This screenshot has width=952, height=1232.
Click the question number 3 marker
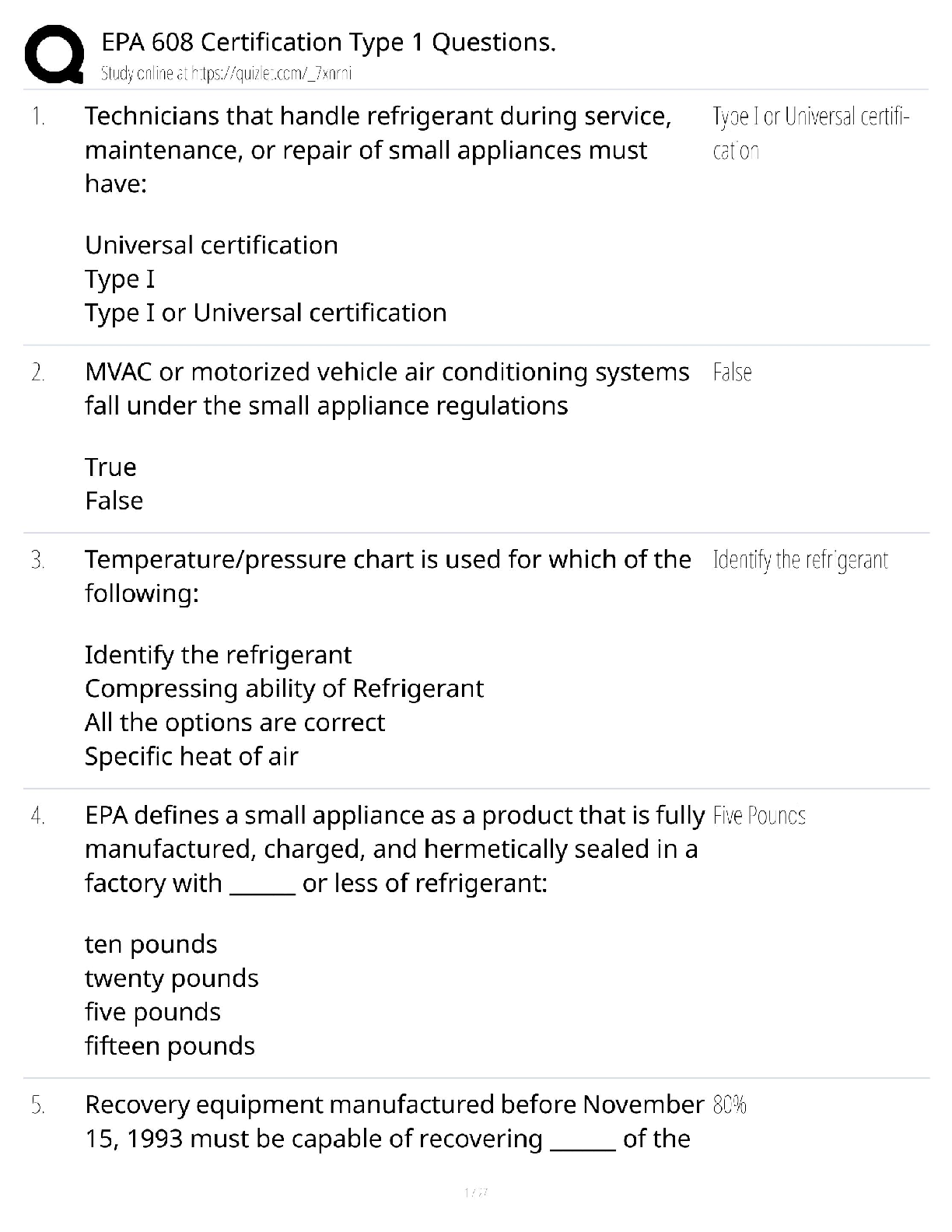(38, 560)
